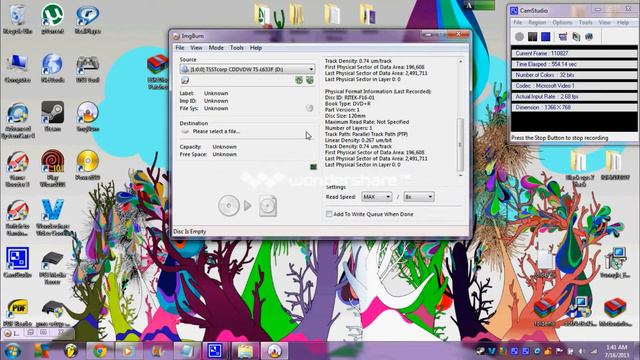The width and height of the screenshot is (640, 360).
Task: Open the ImgBurn Help menu
Action: (256, 48)
